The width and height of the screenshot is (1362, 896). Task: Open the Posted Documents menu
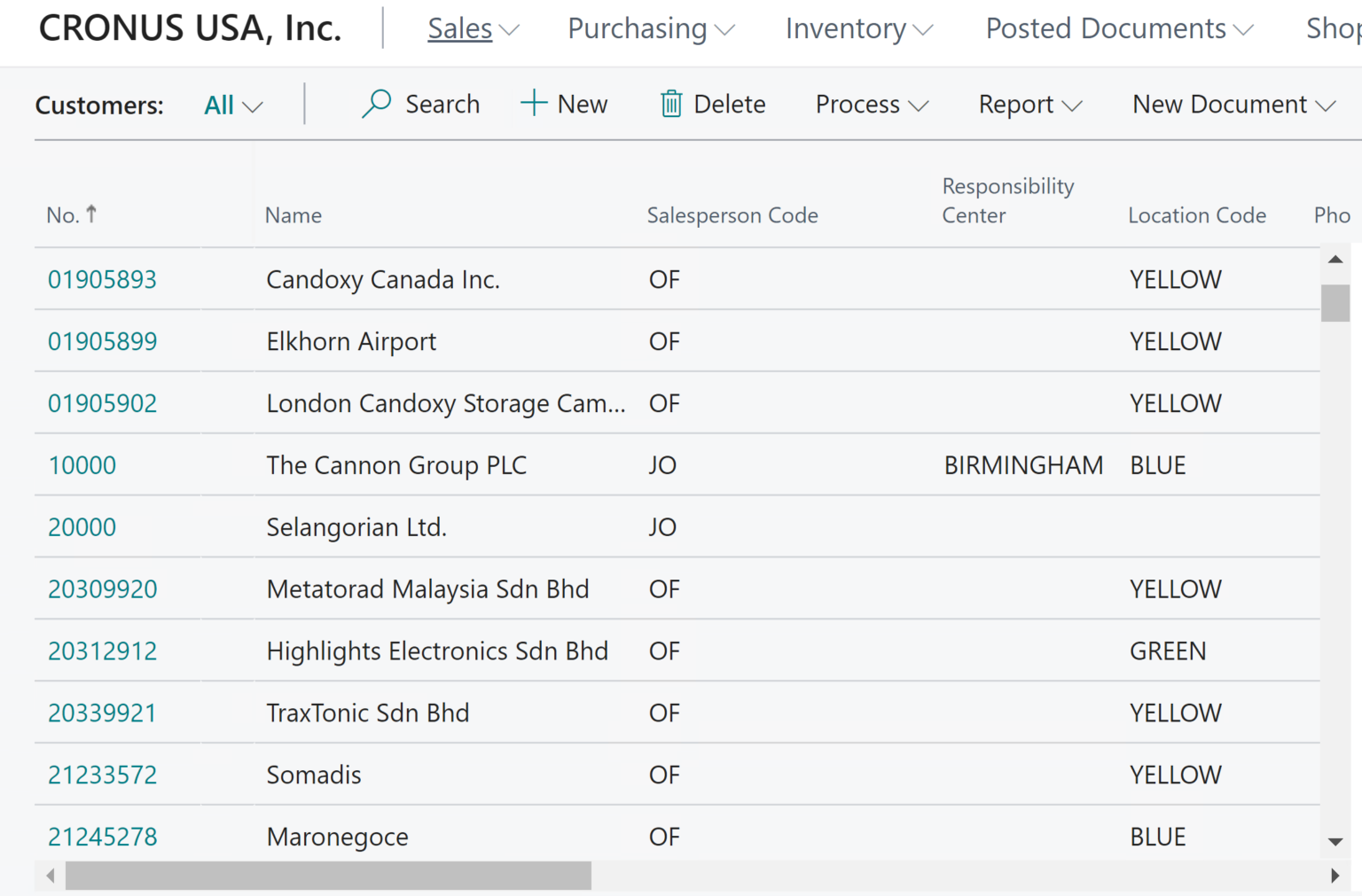point(1119,28)
